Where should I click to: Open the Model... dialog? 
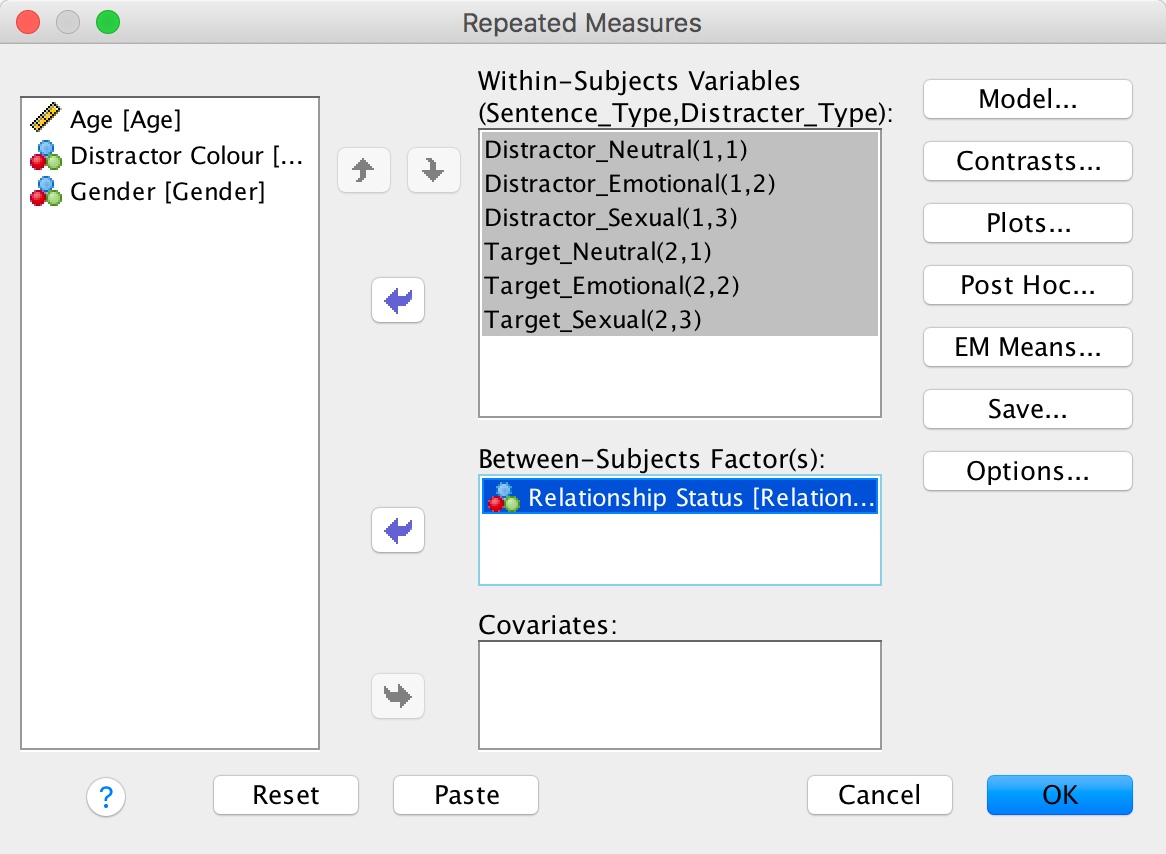tap(1027, 99)
